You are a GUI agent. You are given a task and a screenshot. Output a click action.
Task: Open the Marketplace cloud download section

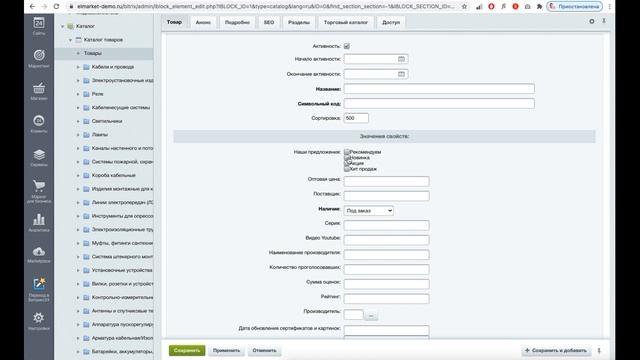click(x=39, y=254)
